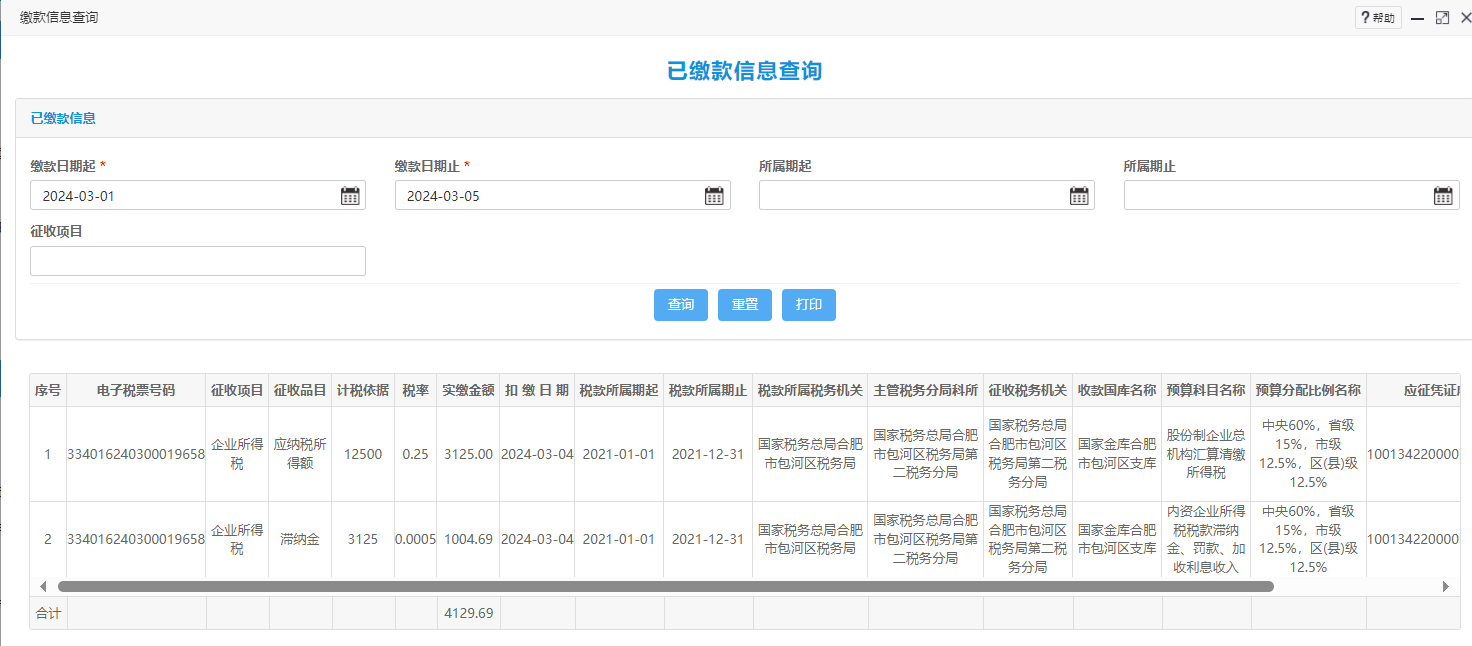Select the 已缴款信息 panel header
Screen dimensions: 1472x646
click(64, 118)
